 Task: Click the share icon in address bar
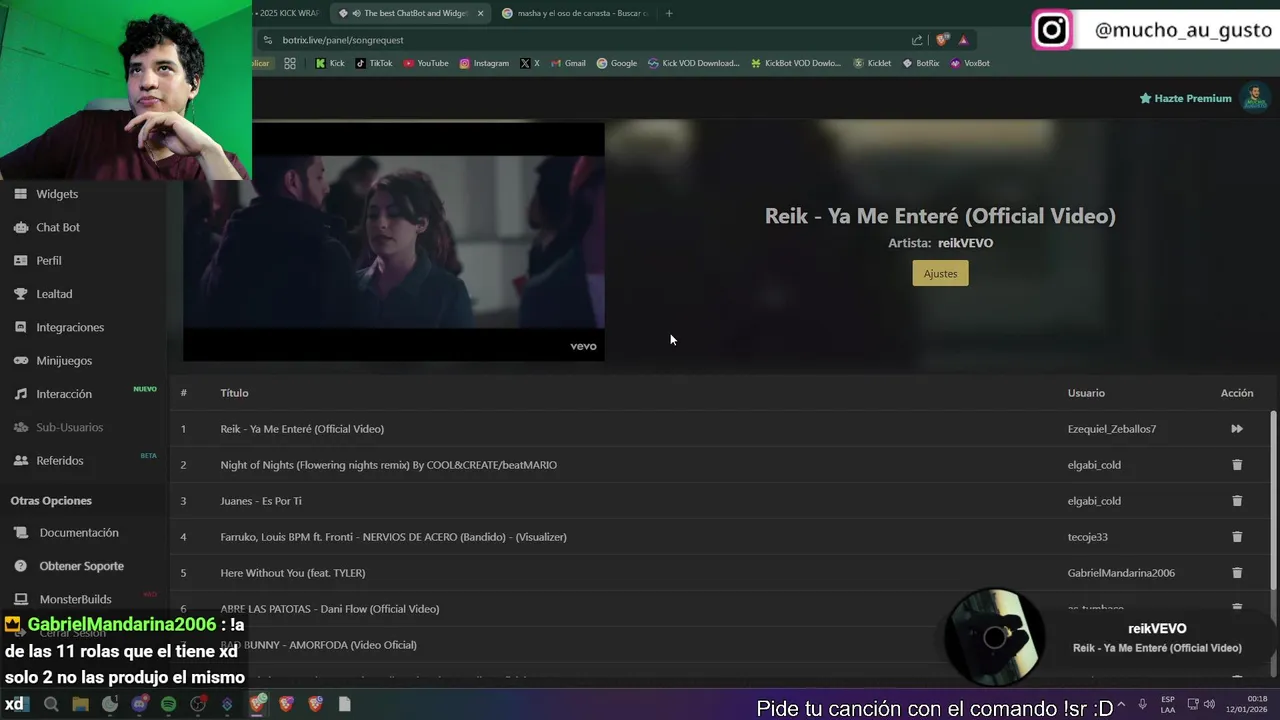pos(917,40)
